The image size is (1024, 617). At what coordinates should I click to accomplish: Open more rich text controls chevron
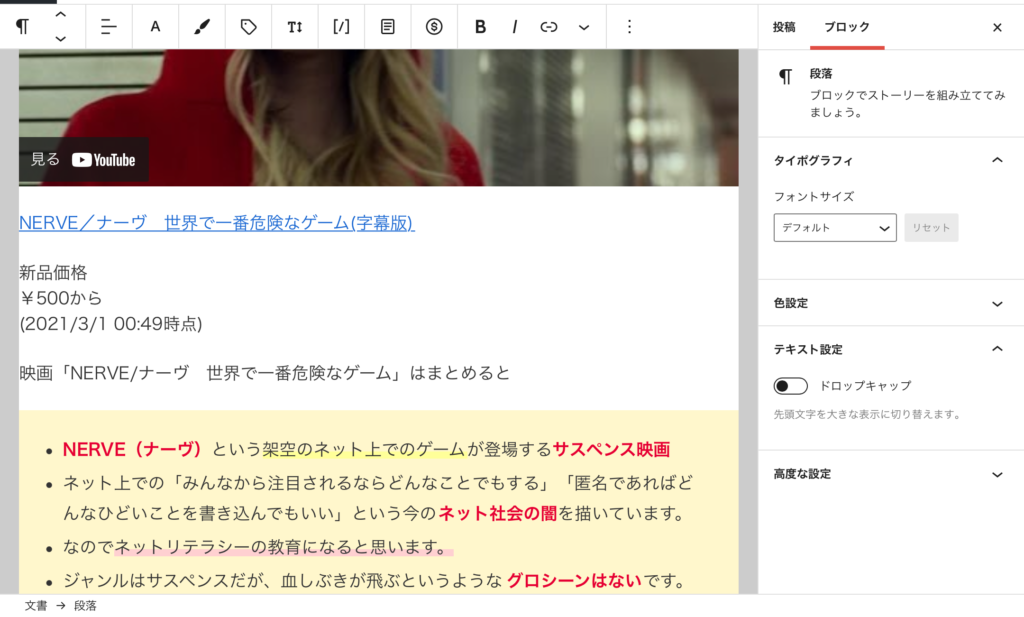(x=584, y=27)
